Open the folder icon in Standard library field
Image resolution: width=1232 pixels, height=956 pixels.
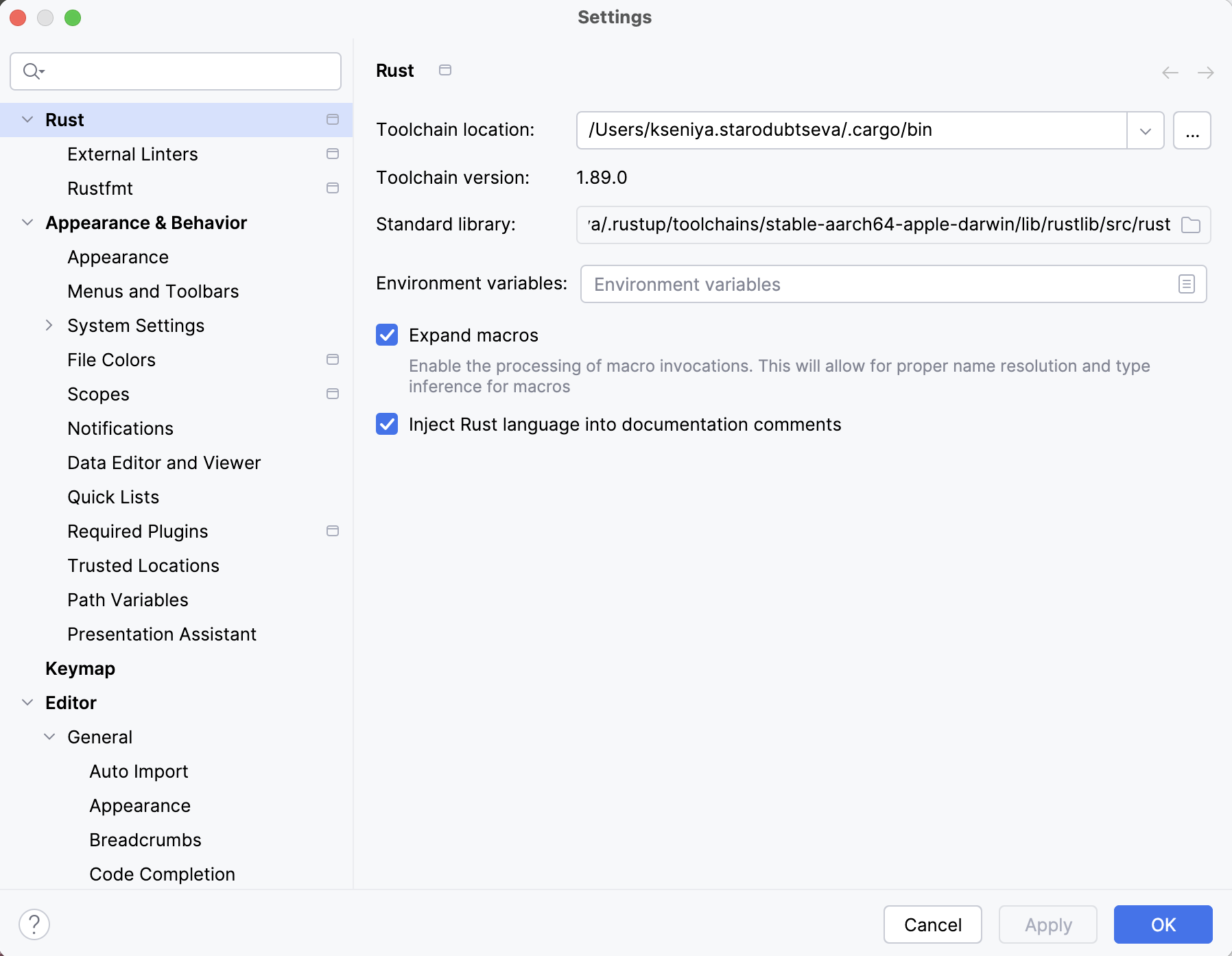[x=1191, y=224]
